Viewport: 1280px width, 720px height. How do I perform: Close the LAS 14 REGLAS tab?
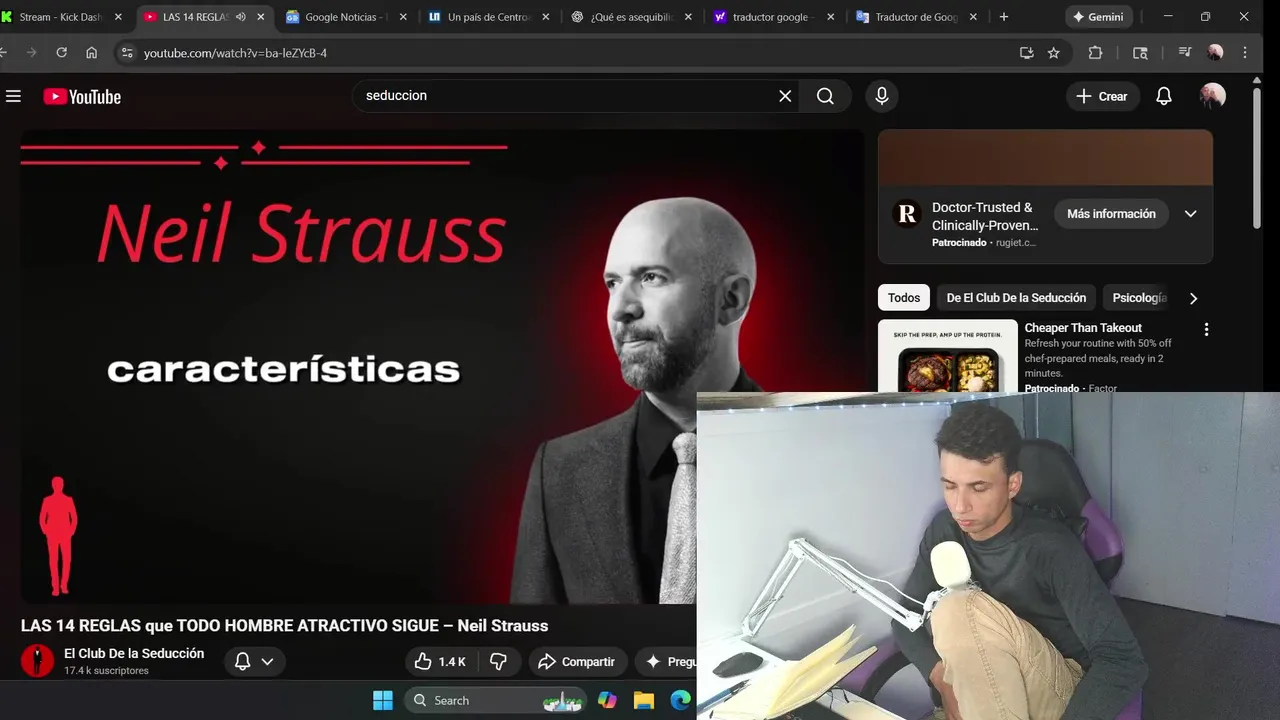click(x=261, y=17)
